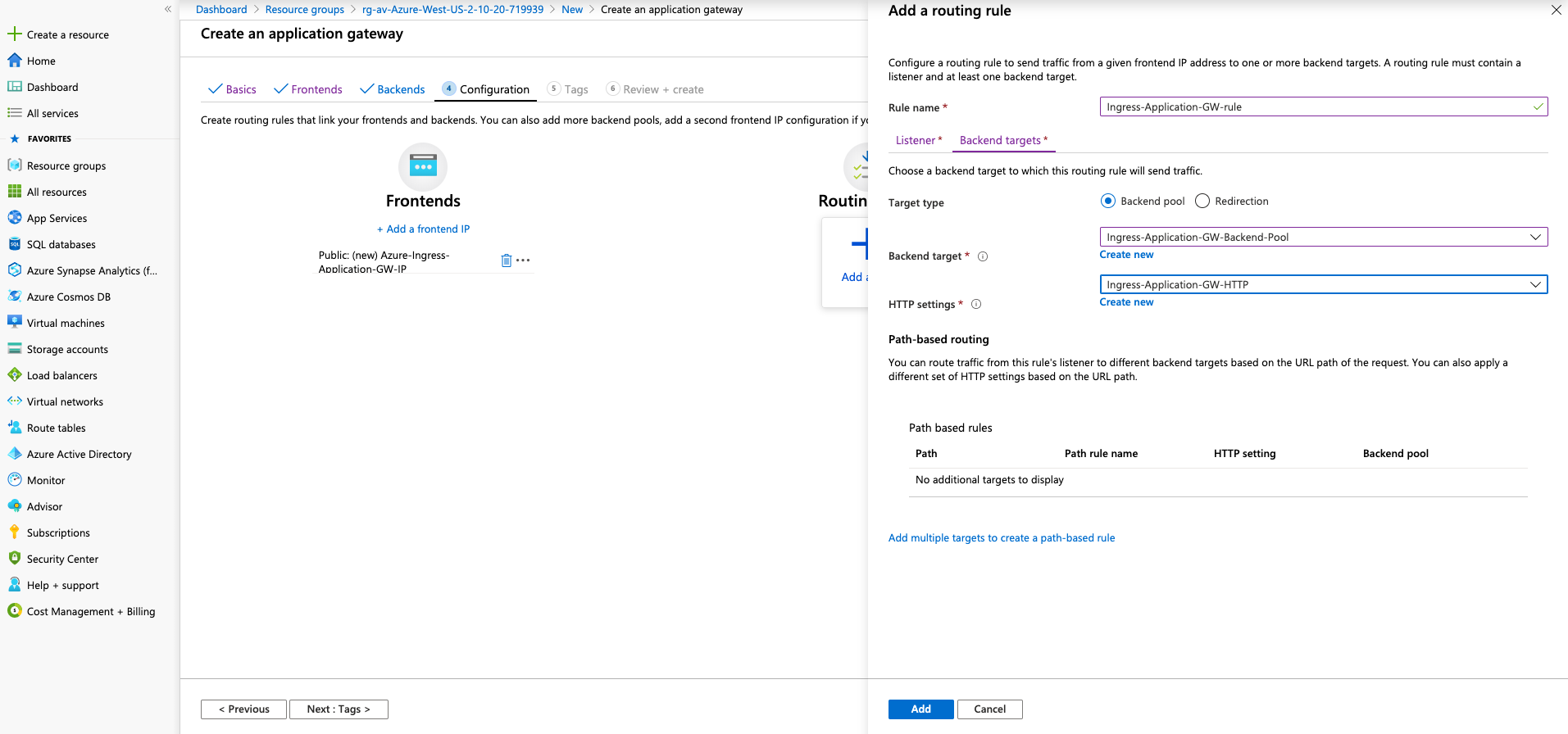Click the Next : Tags button
The image size is (1568, 734).
click(x=339, y=709)
